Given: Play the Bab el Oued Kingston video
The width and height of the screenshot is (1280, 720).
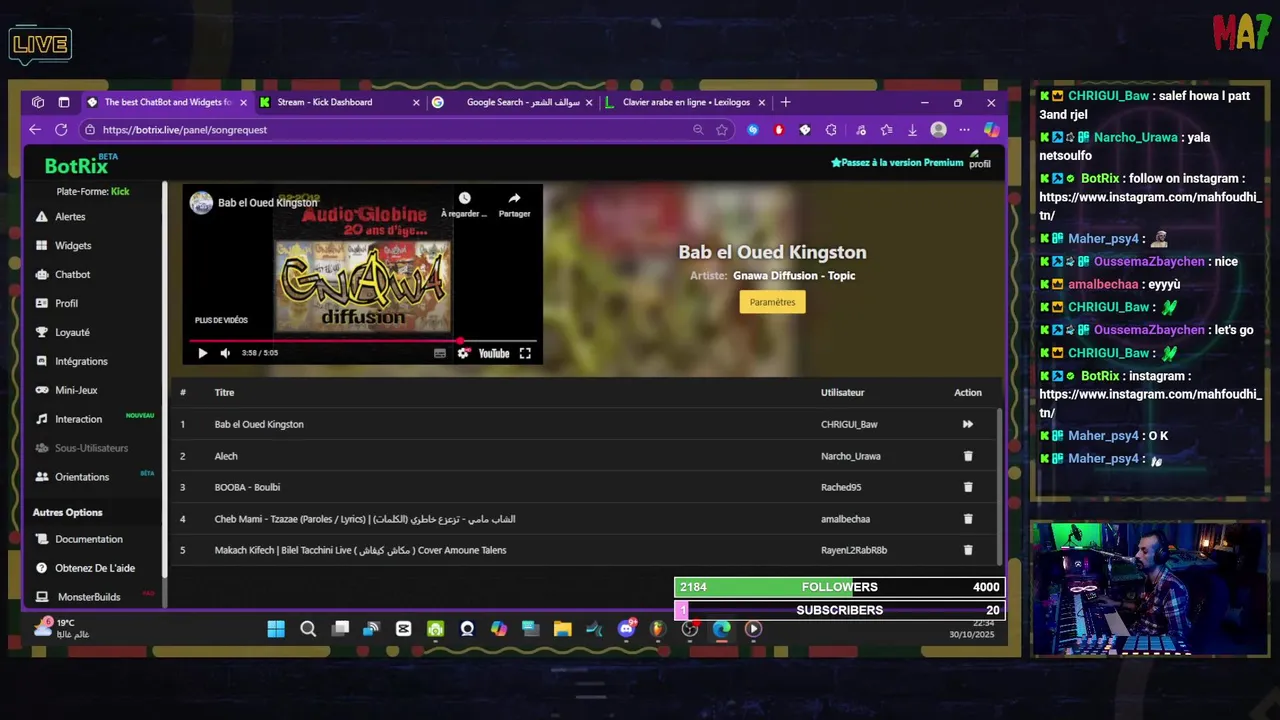Looking at the screenshot, I should click(x=202, y=353).
